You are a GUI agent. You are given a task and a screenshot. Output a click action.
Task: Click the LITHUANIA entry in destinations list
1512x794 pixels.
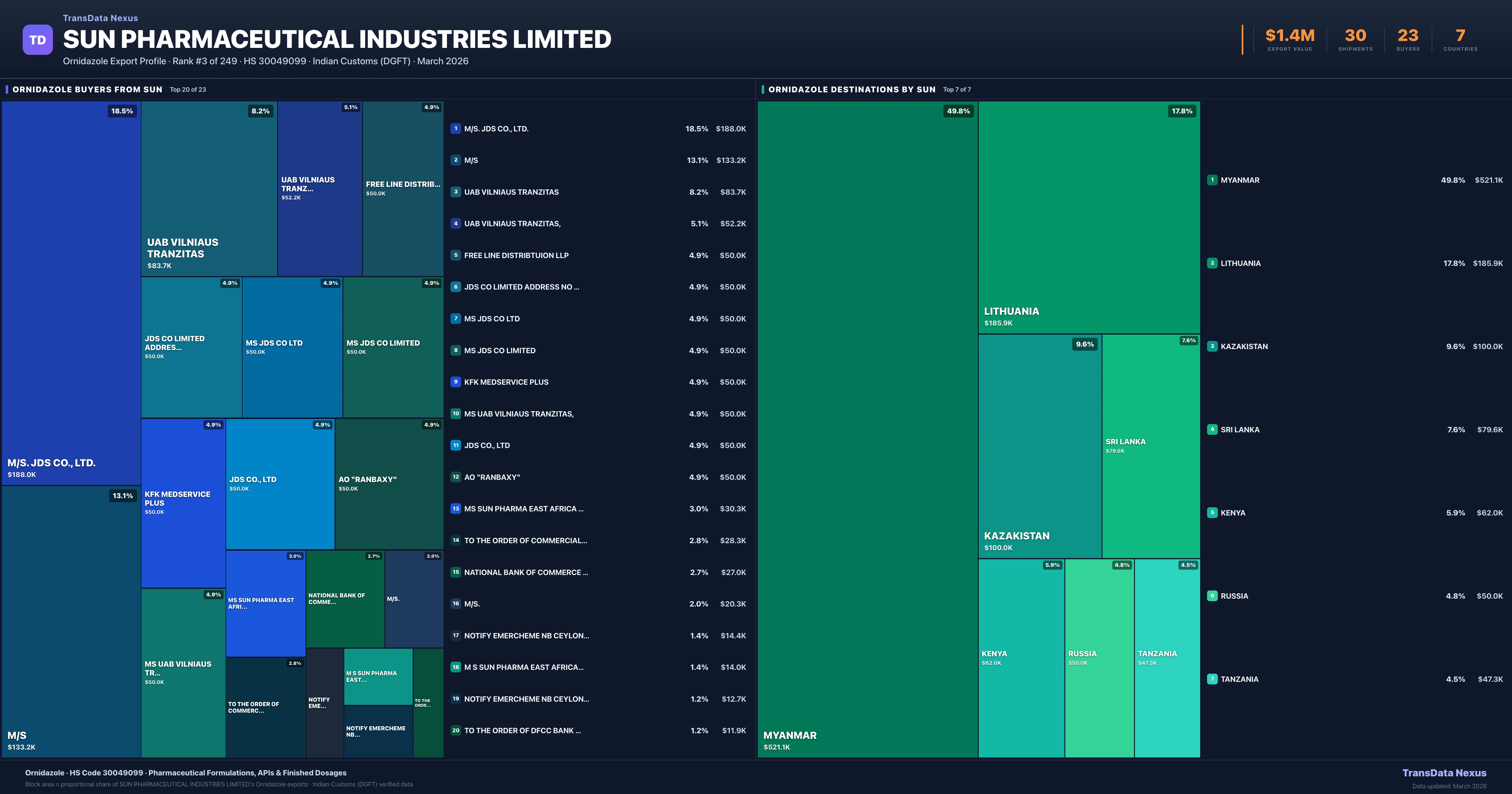pos(1240,263)
